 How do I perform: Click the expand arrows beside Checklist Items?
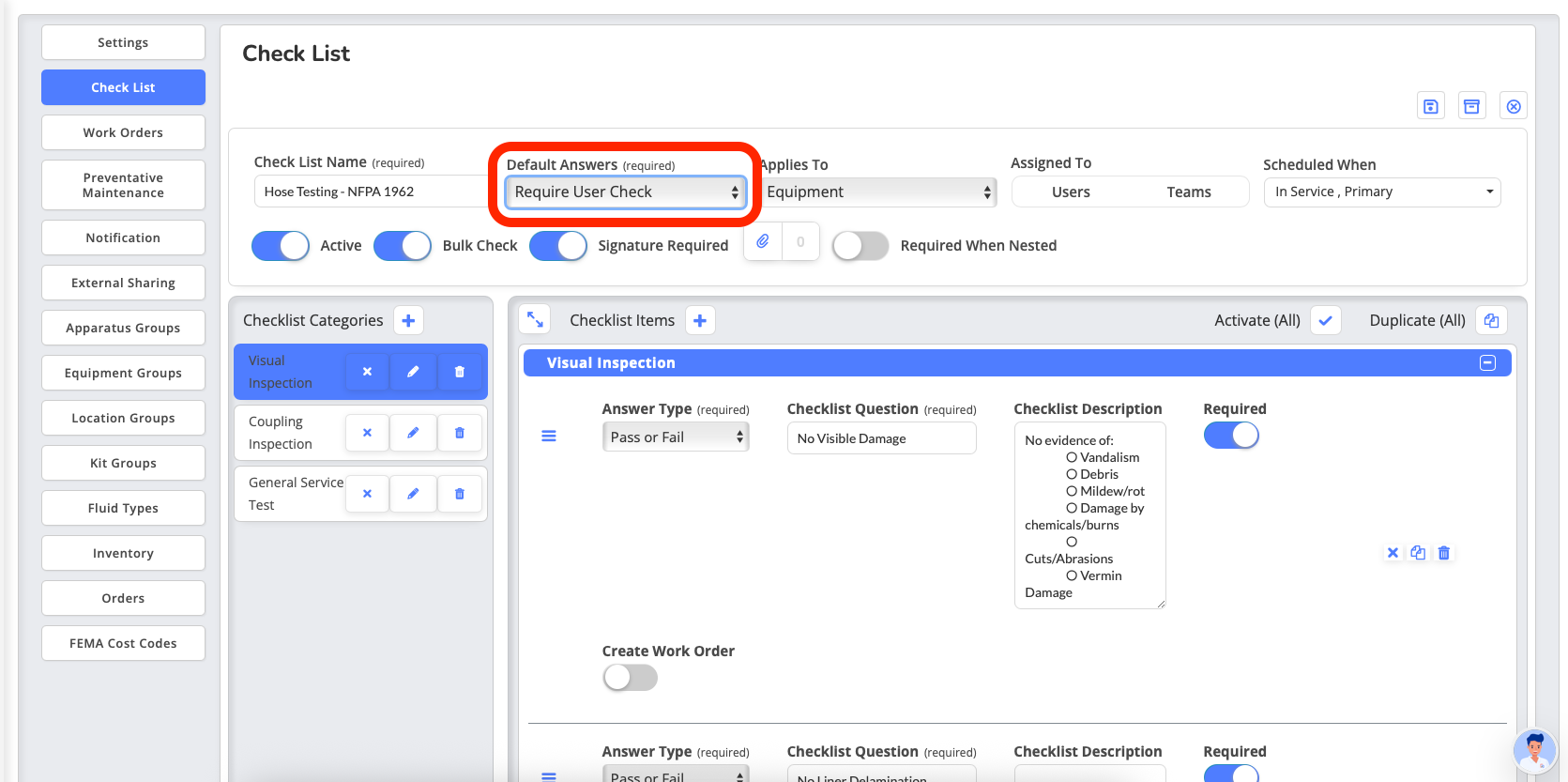pos(535,320)
